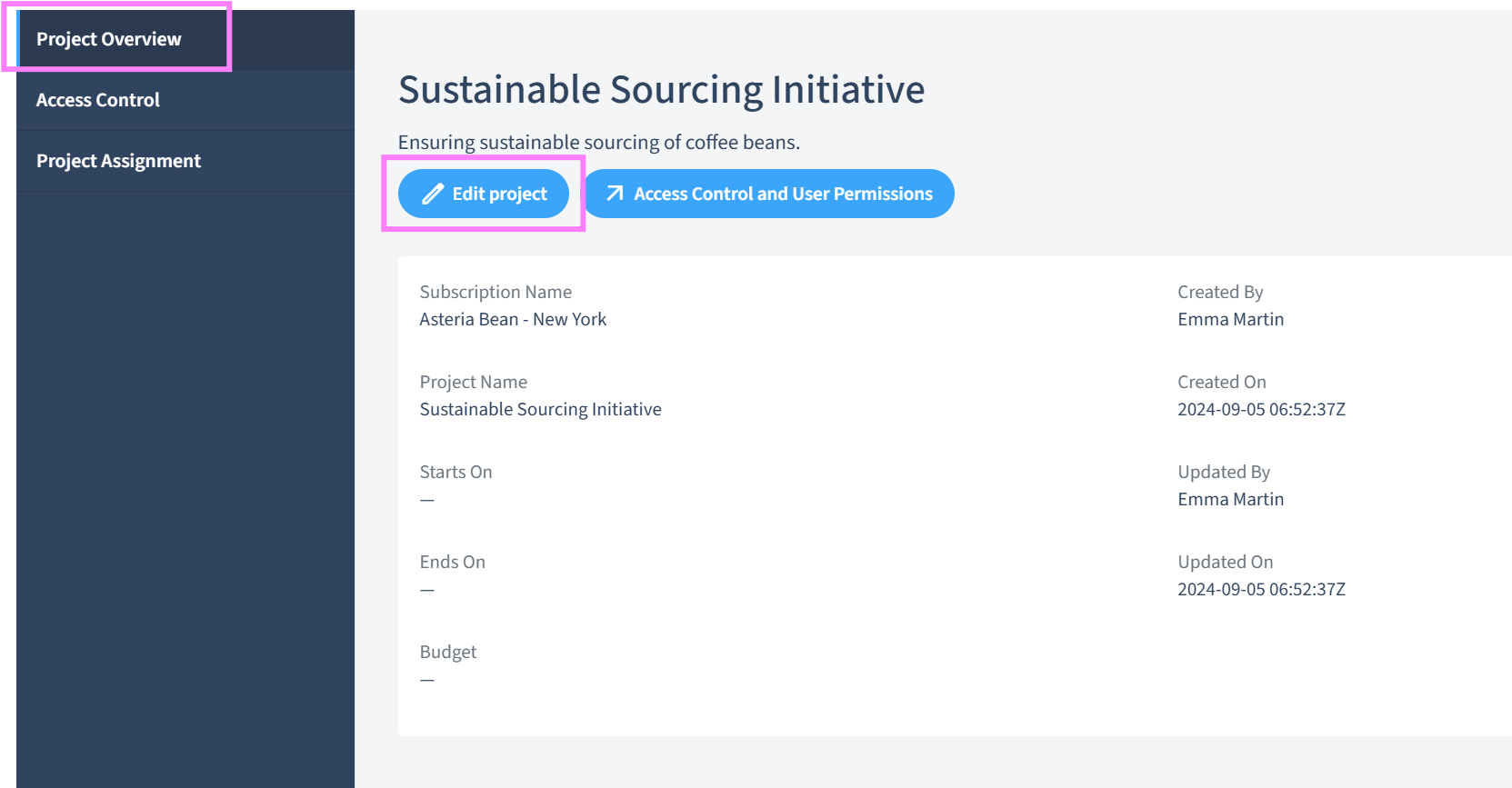1512x788 pixels.
Task: Select the value 'Asteria Bean - New York'
Action: click(513, 319)
